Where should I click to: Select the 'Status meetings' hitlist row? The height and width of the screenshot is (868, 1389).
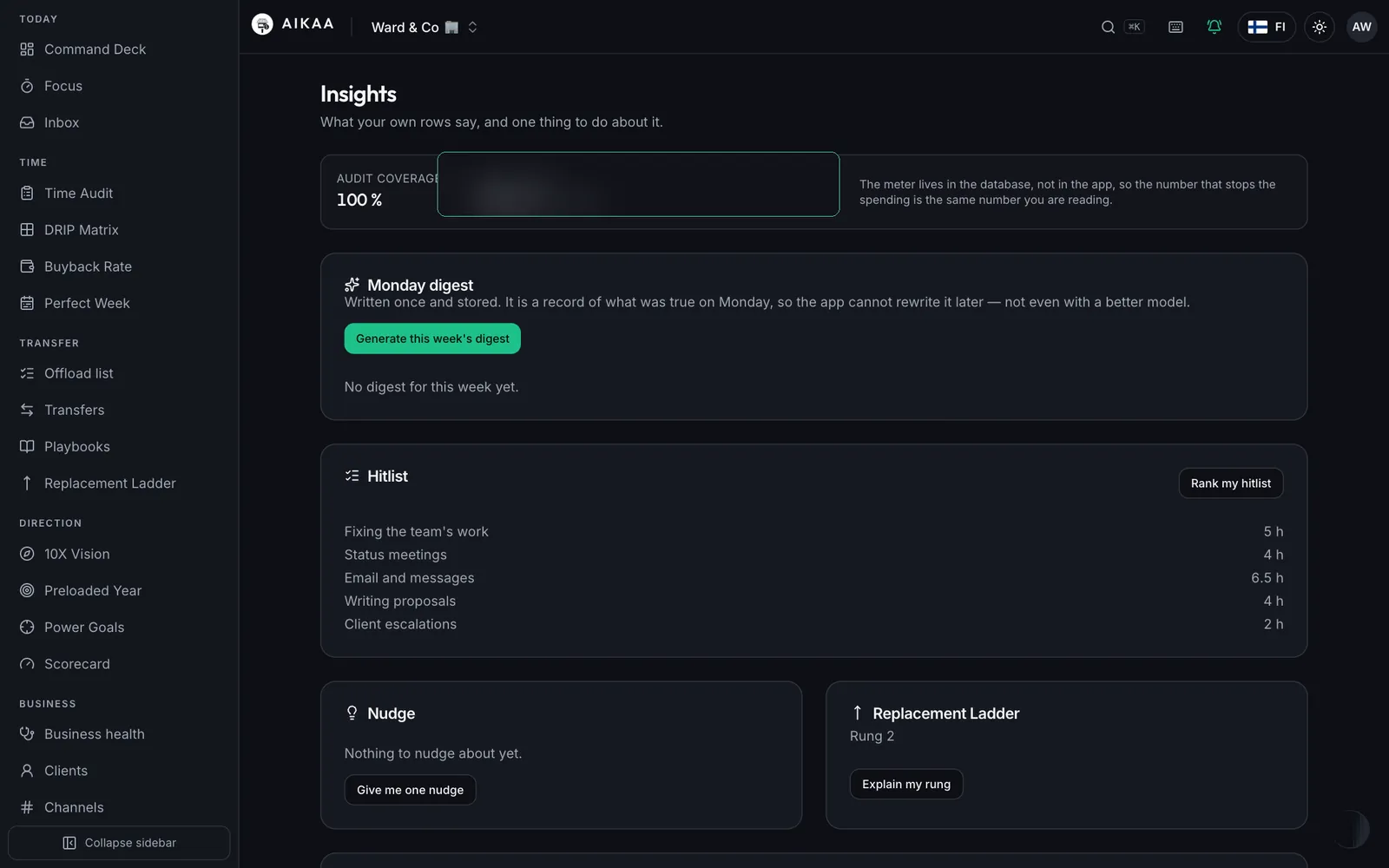[x=813, y=555]
